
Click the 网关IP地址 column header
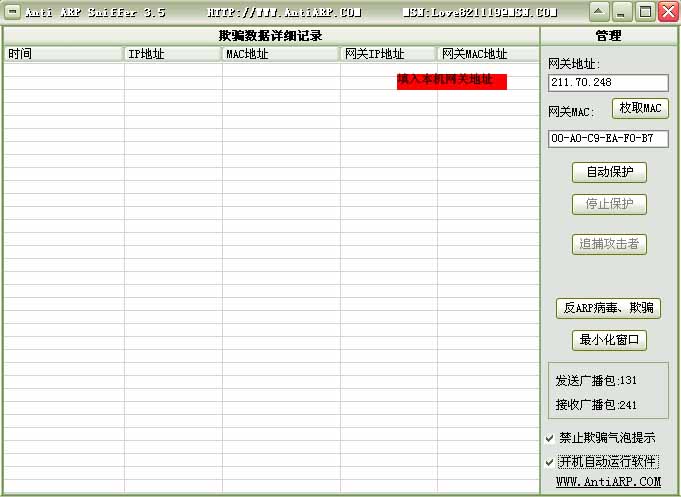[x=388, y=54]
